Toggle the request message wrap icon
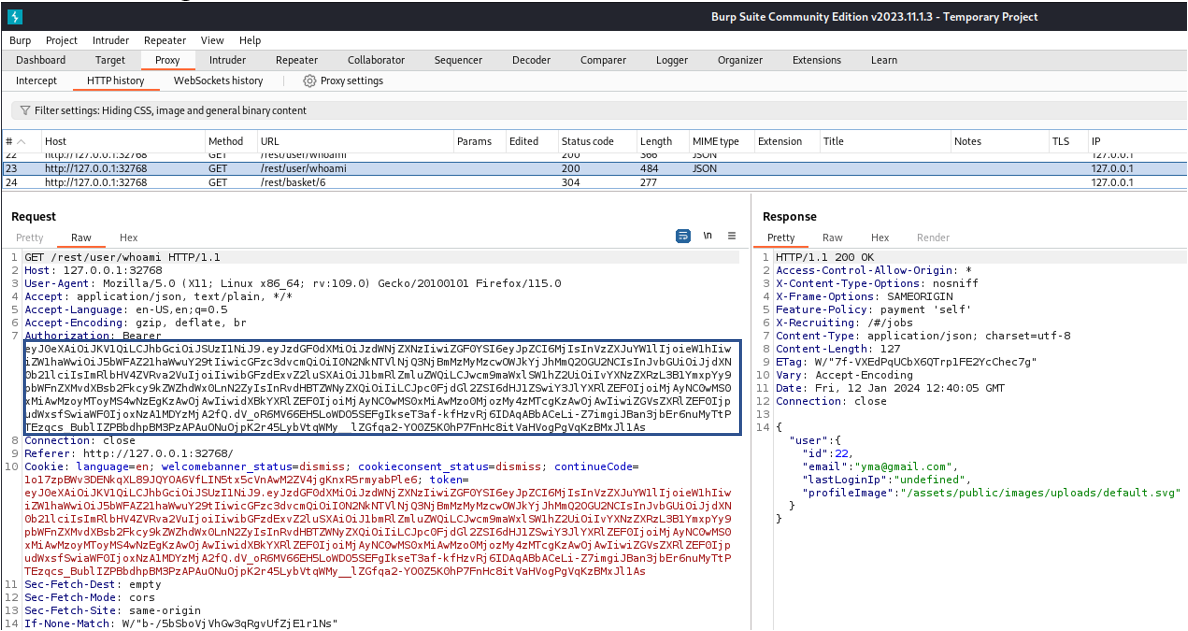The width and height of the screenshot is (1188, 631). coord(683,236)
